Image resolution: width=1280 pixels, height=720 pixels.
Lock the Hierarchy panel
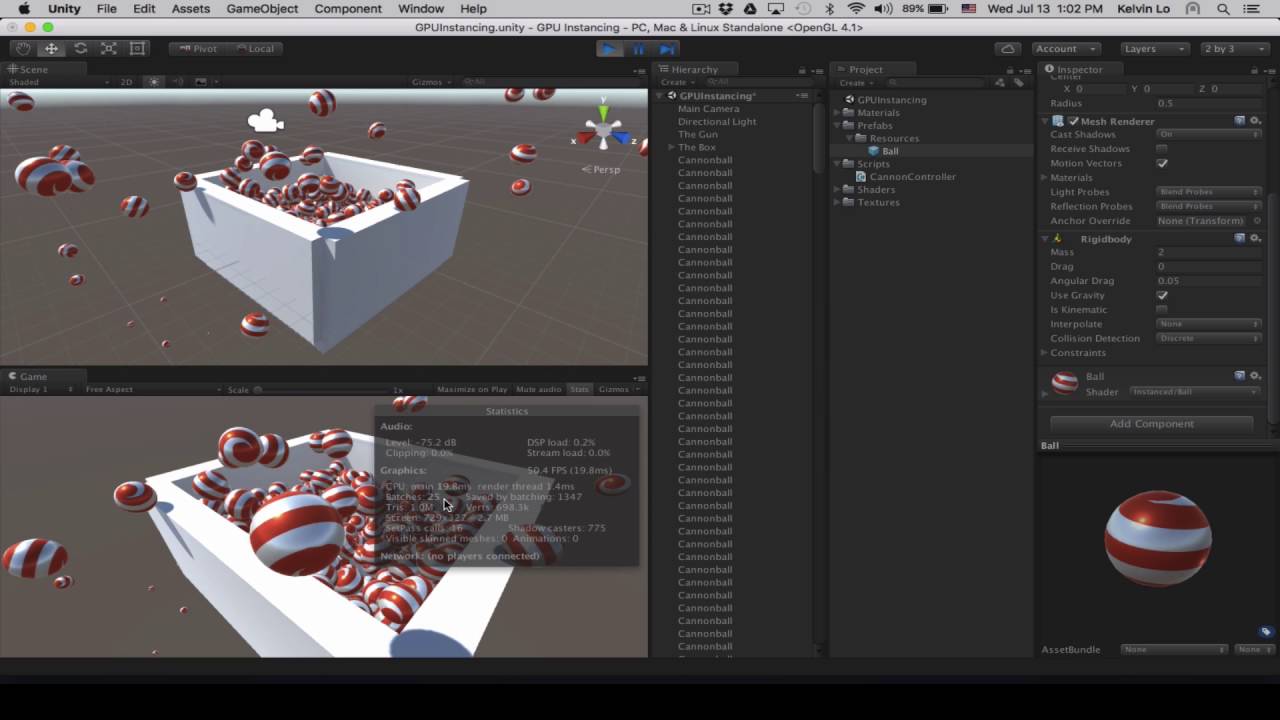(x=802, y=70)
